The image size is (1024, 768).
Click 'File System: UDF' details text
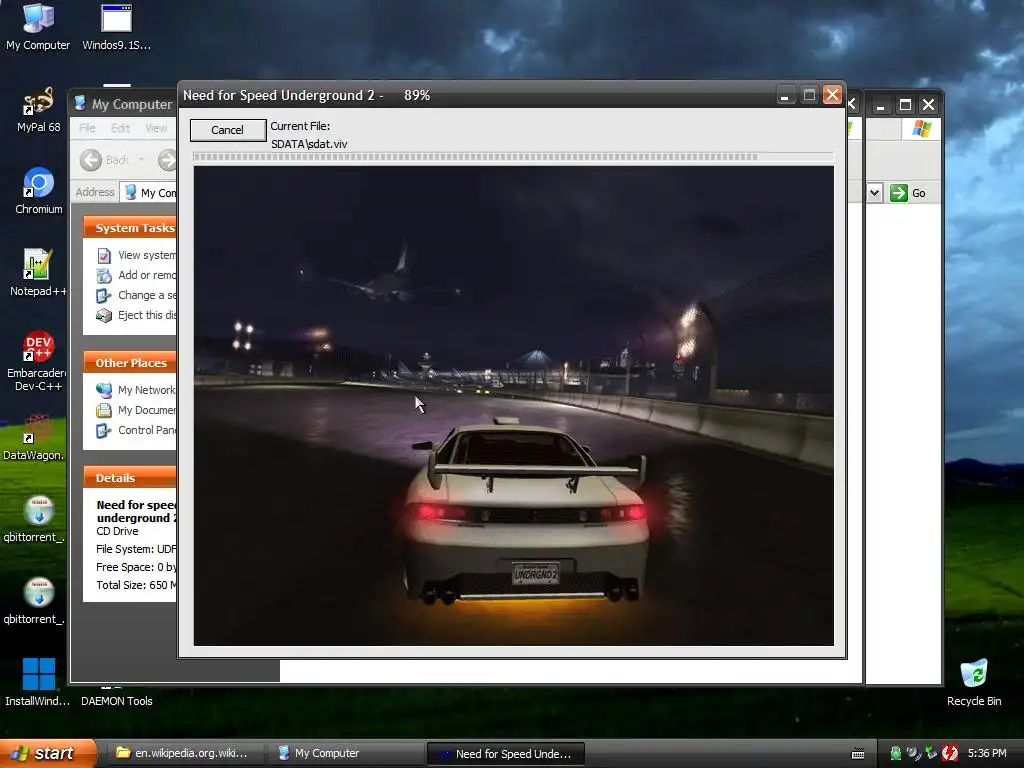(x=136, y=549)
